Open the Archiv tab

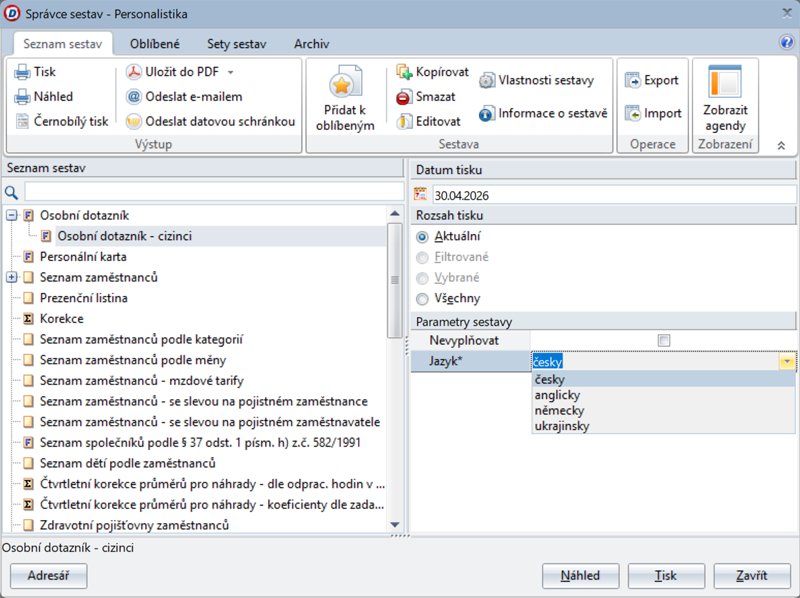coord(311,44)
